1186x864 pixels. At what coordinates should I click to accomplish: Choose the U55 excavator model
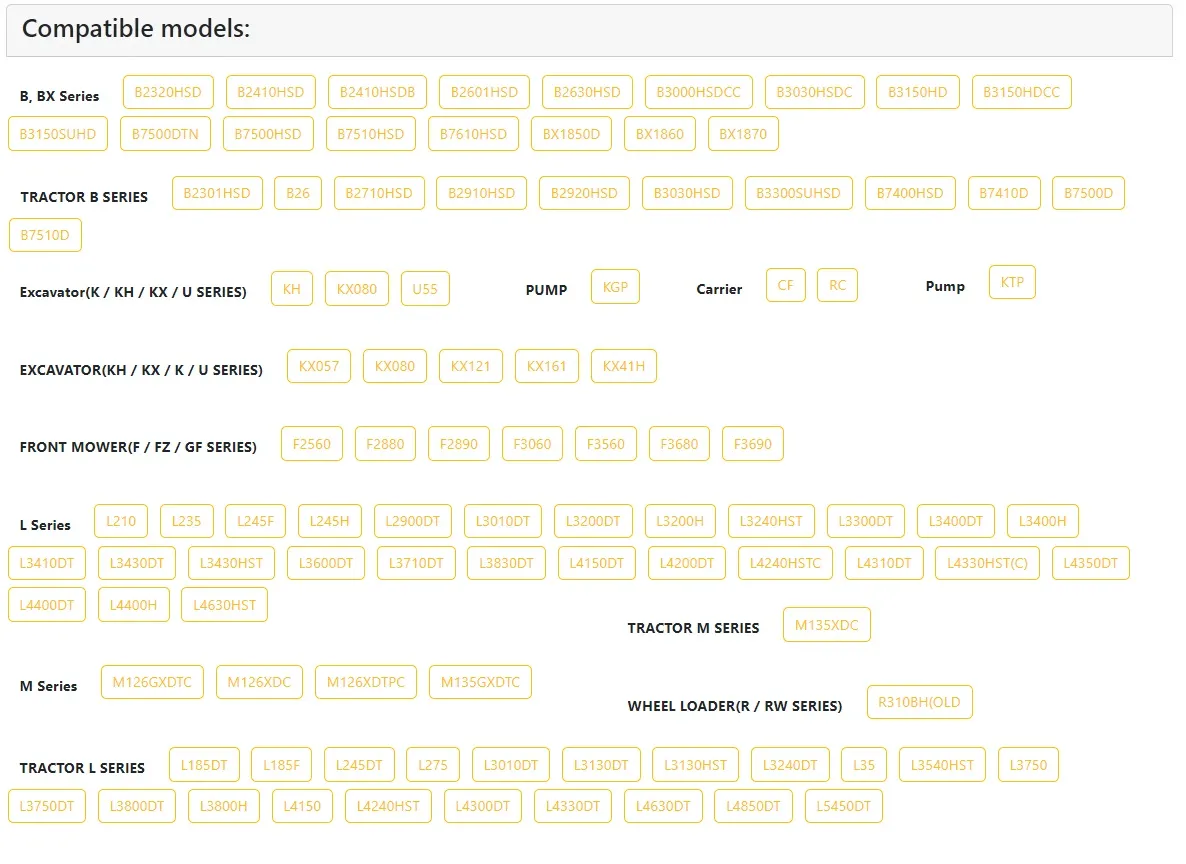pyautogui.click(x=425, y=289)
